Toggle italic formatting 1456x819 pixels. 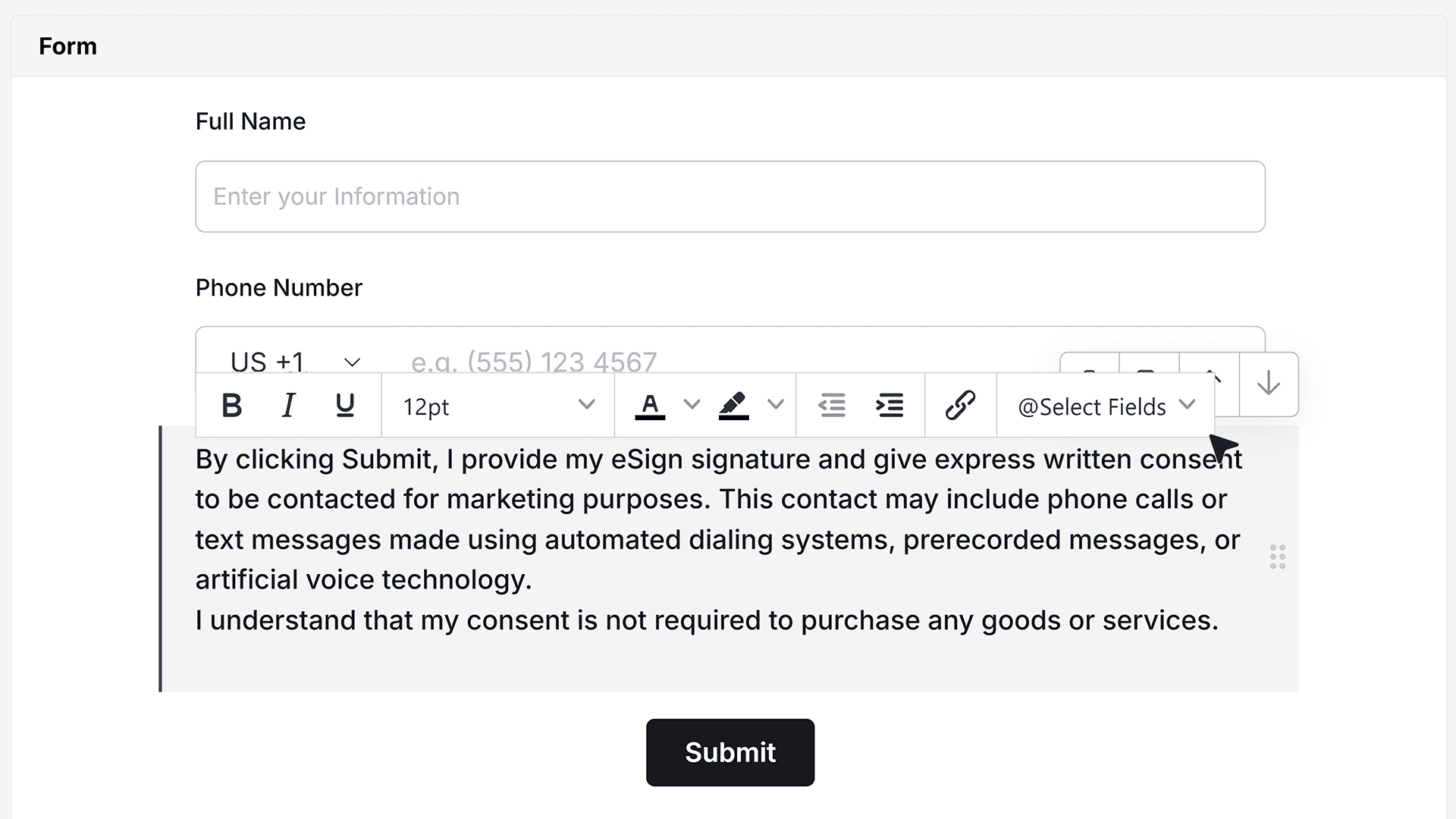coord(288,406)
